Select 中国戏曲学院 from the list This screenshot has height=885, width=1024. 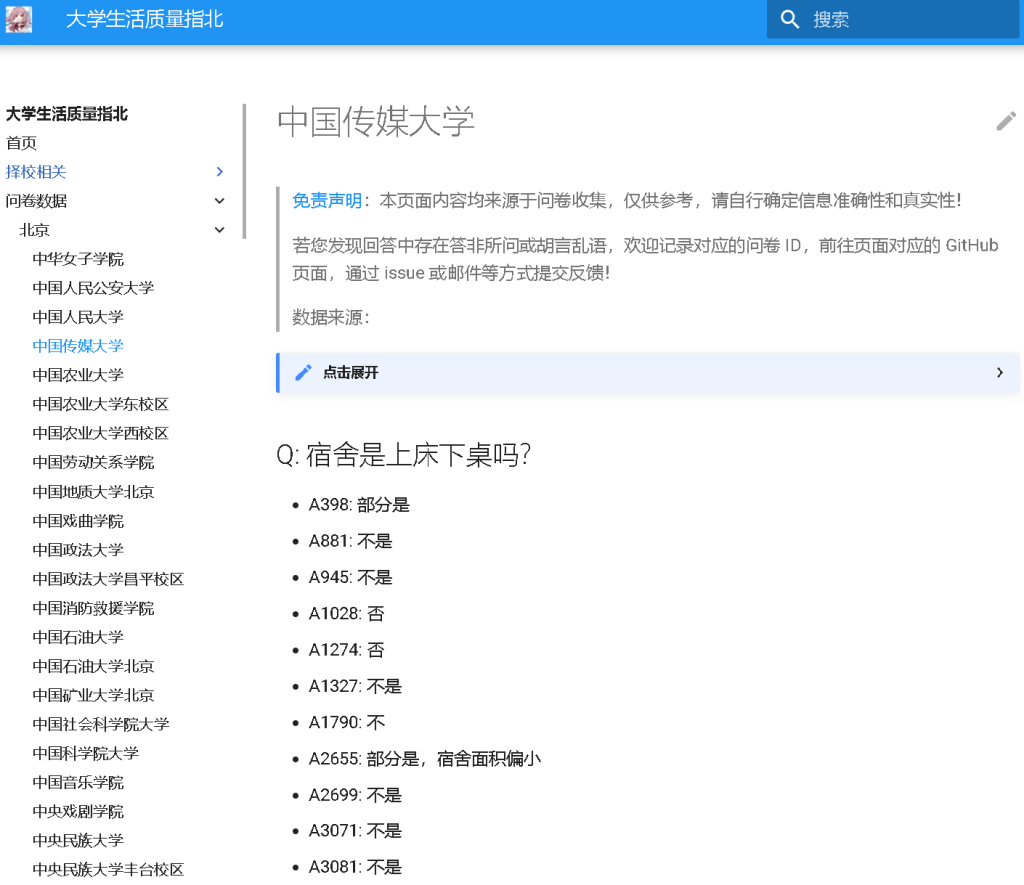tap(78, 520)
